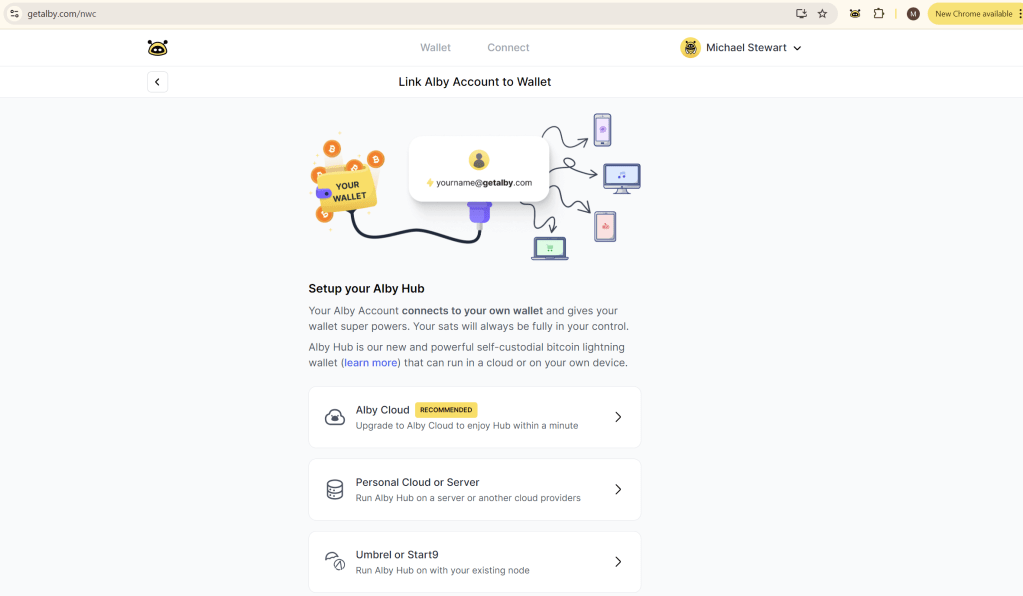Click the Alby Cloud icon
This screenshot has height=596, width=1023.
click(x=335, y=417)
